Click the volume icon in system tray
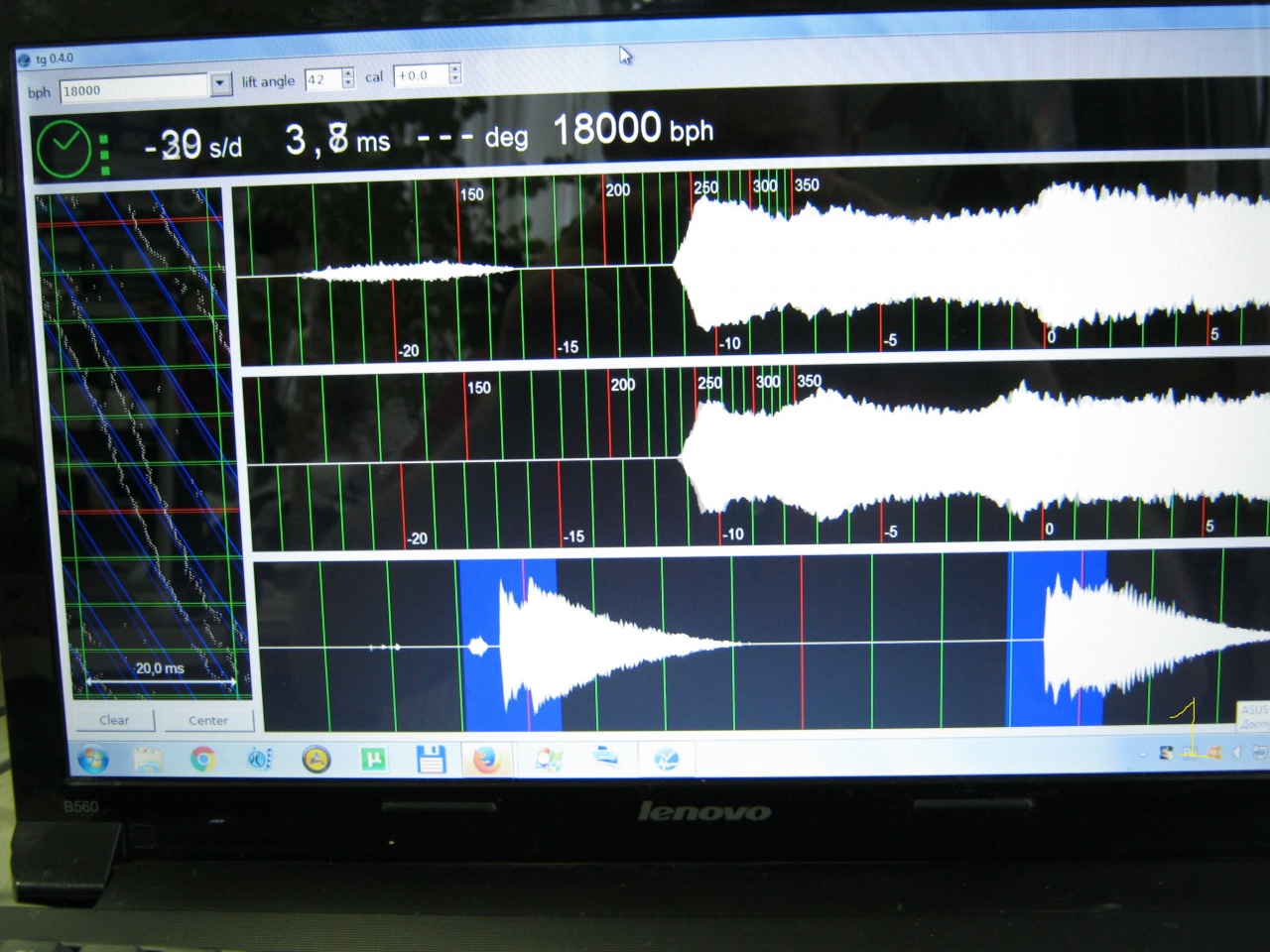The image size is (1270, 952). click(x=1236, y=754)
